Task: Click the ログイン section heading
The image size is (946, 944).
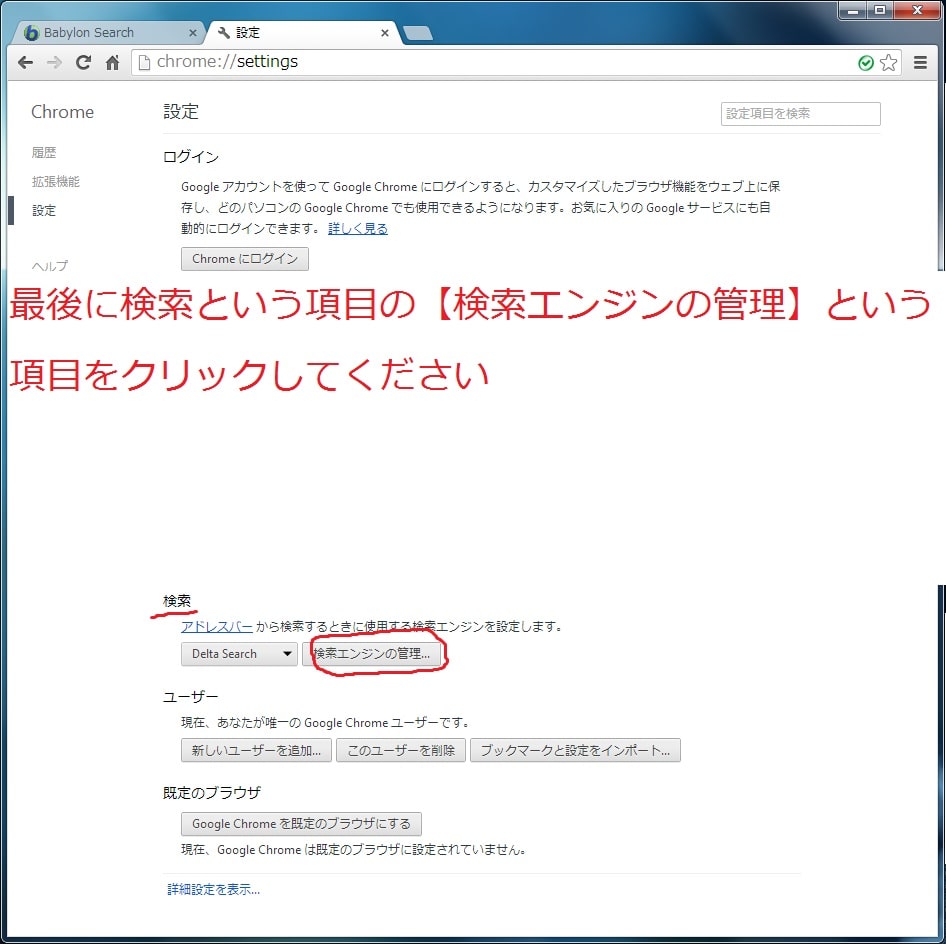Action: coord(191,157)
